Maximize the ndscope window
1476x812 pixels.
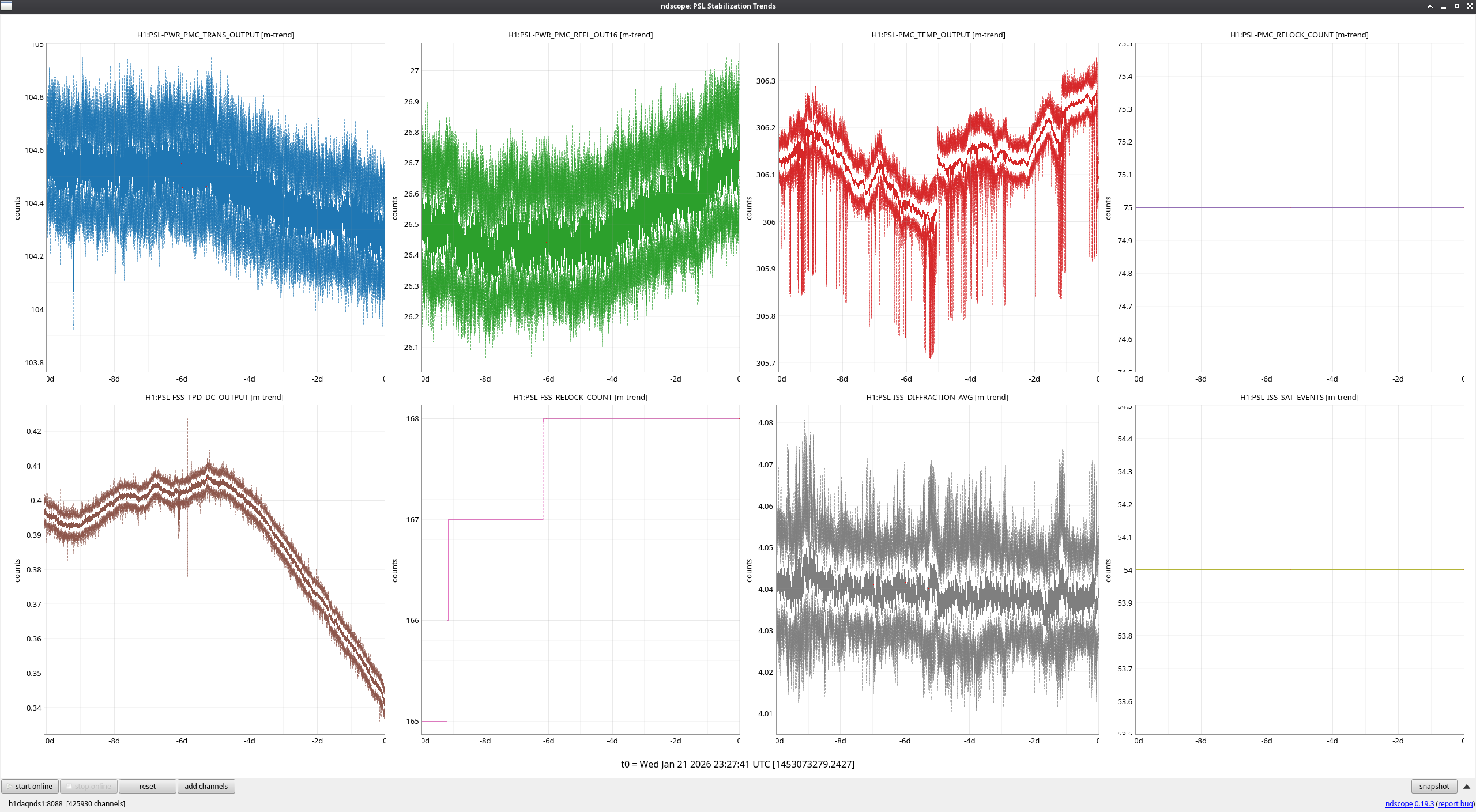(1456, 6)
